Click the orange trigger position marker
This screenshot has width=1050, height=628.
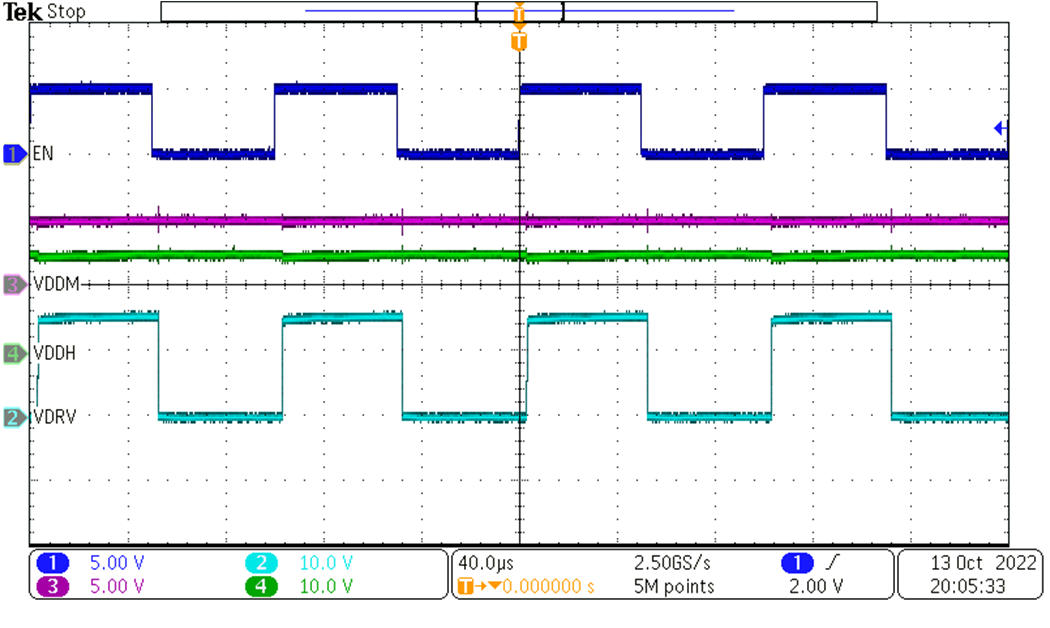pos(518,40)
